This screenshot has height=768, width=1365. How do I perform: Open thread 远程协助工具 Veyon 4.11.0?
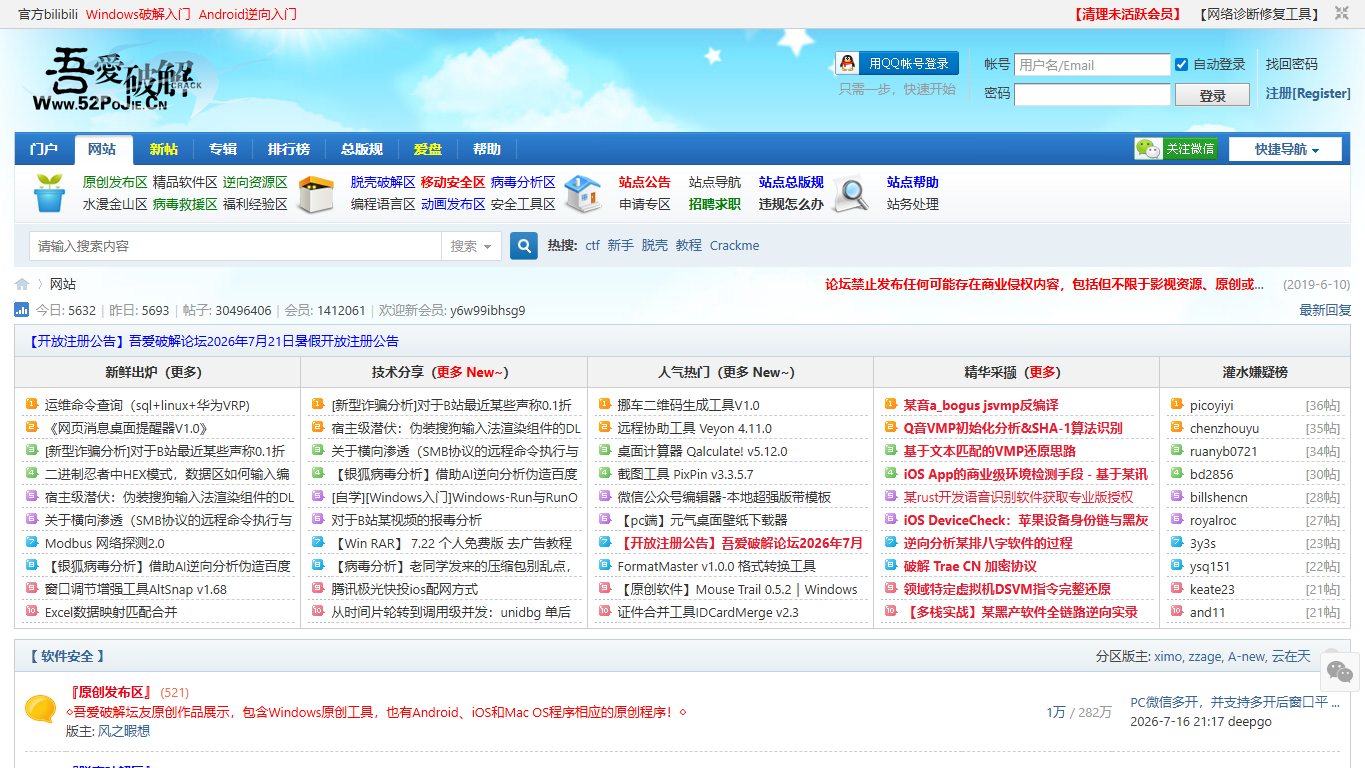695,428
